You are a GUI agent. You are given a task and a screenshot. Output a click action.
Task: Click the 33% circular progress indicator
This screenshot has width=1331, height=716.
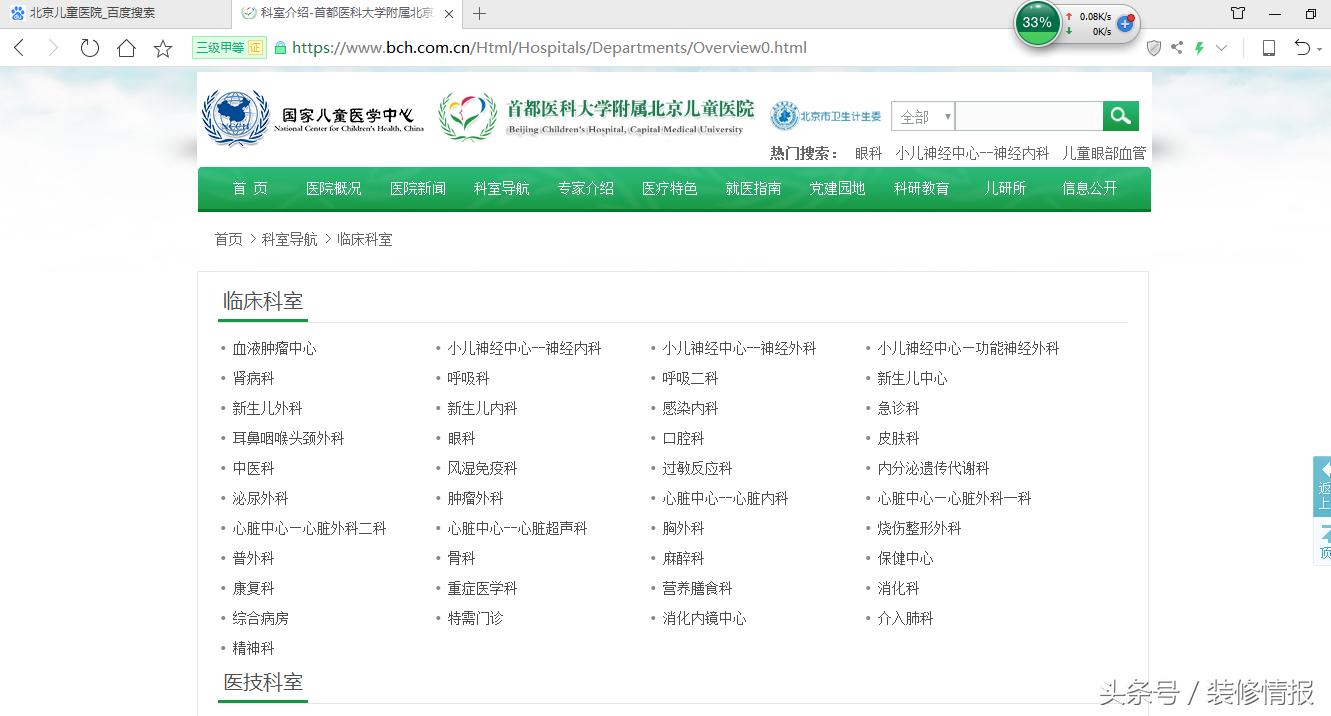coord(1037,22)
